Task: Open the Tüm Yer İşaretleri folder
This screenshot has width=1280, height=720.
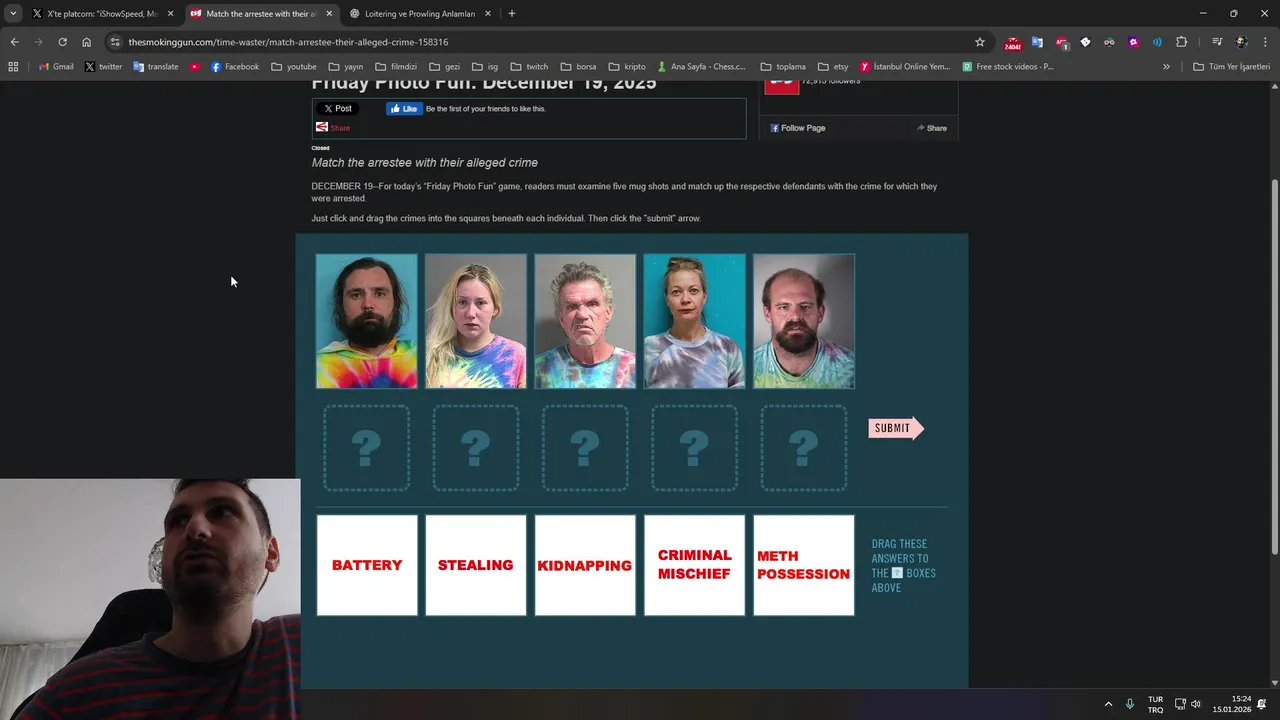Action: click(x=1231, y=67)
